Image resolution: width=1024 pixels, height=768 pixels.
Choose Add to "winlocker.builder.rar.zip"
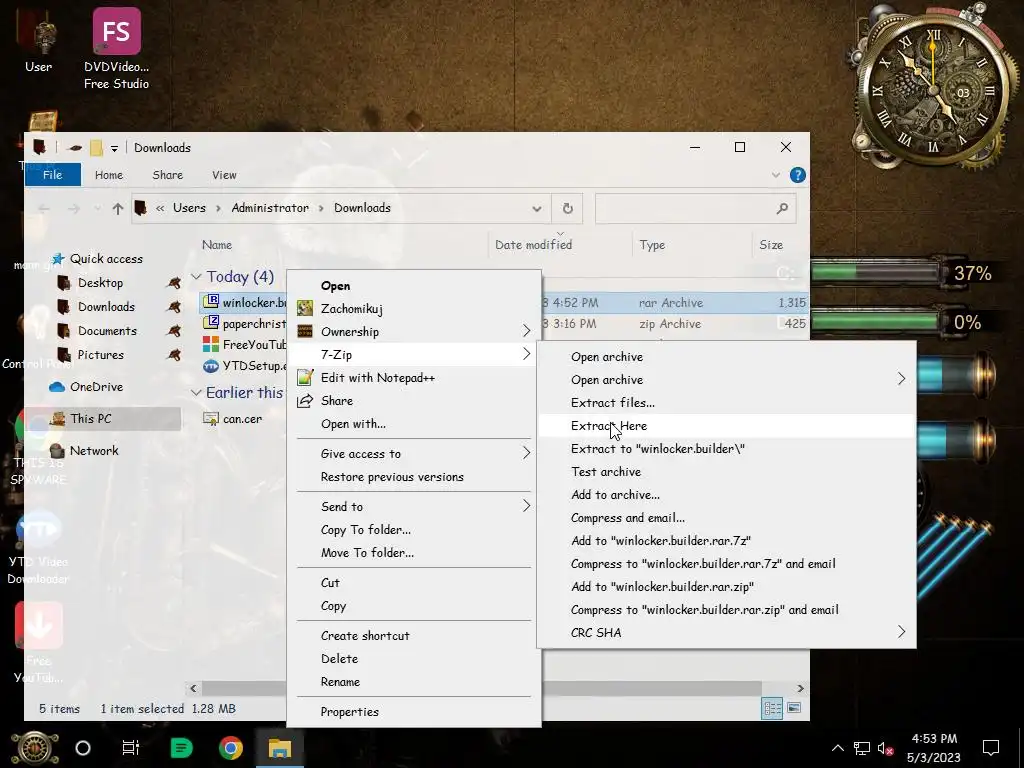point(726,586)
